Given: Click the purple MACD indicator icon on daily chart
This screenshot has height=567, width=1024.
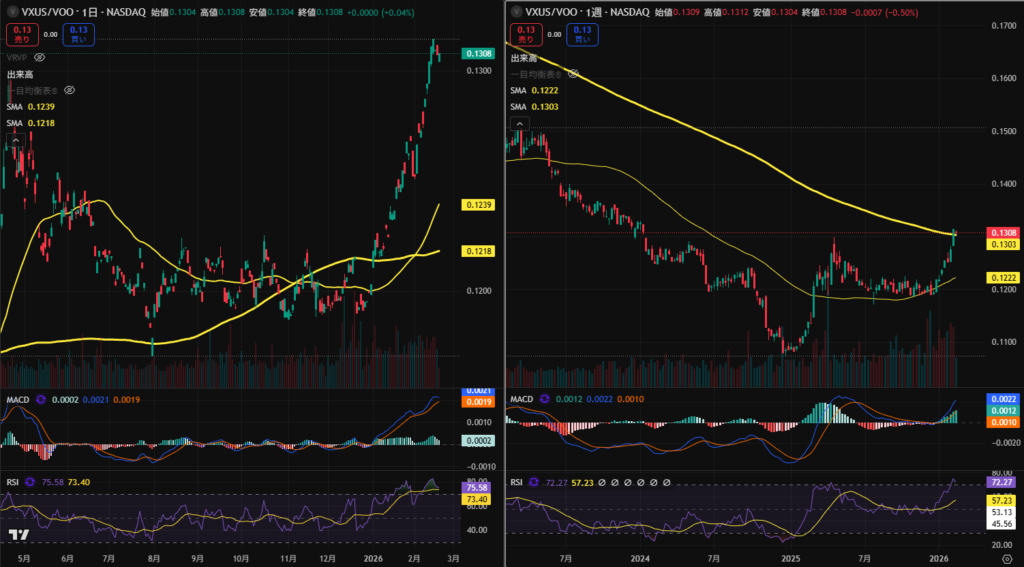Looking at the screenshot, I should pyautogui.click(x=41, y=400).
